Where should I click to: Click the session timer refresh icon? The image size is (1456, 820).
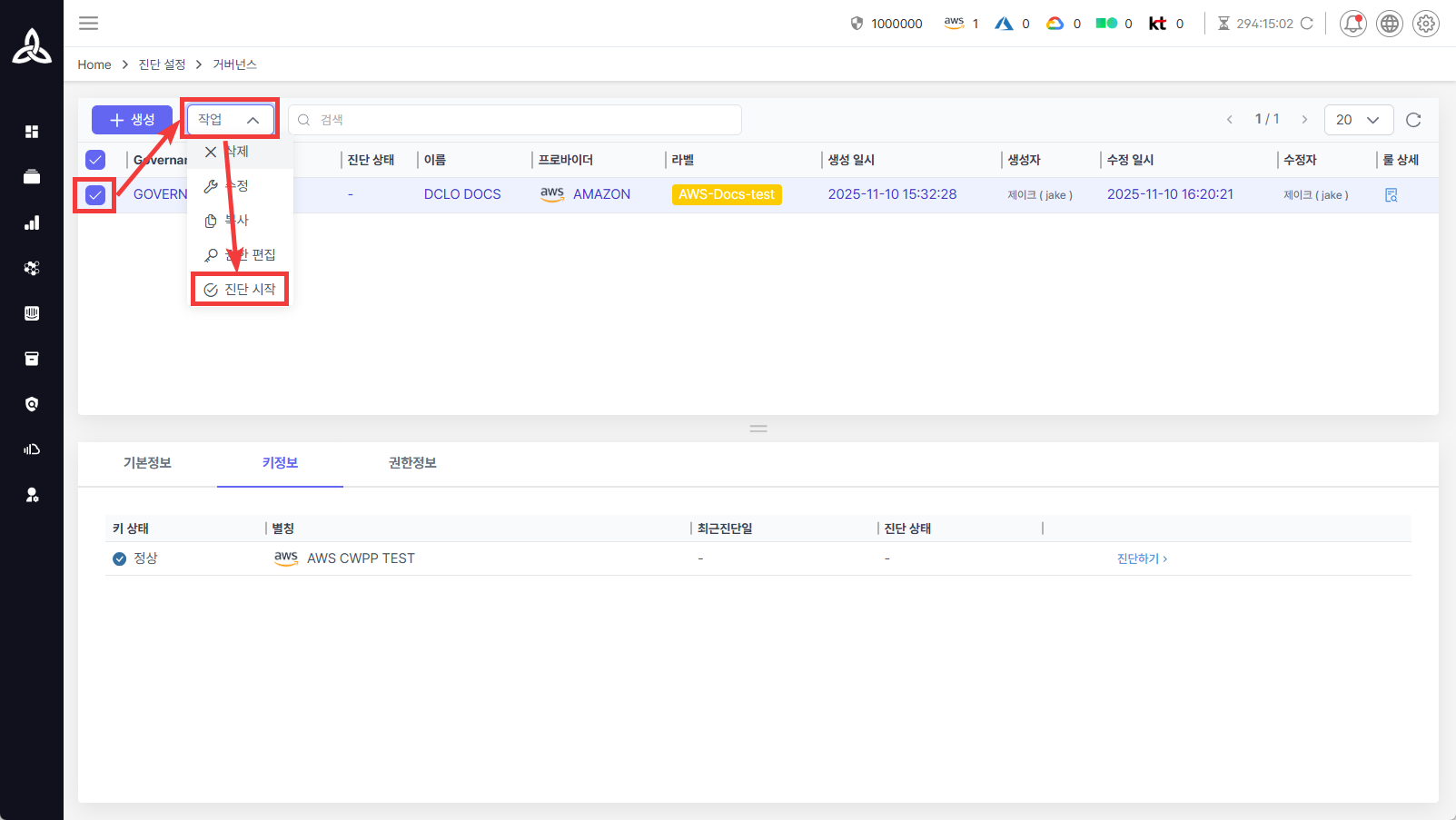click(x=1307, y=24)
